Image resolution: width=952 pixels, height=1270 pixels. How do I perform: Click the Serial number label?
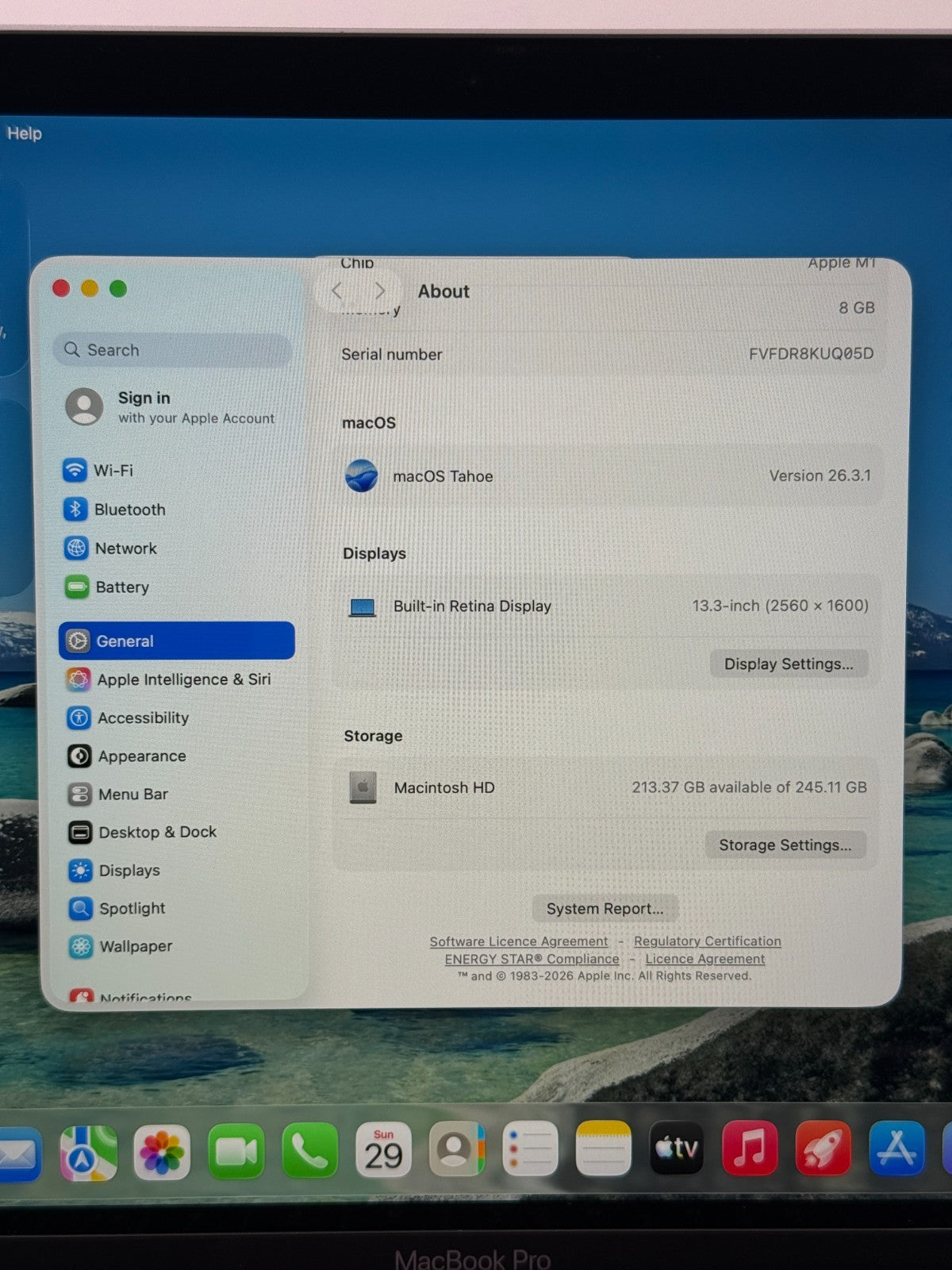[x=392, y=355]
